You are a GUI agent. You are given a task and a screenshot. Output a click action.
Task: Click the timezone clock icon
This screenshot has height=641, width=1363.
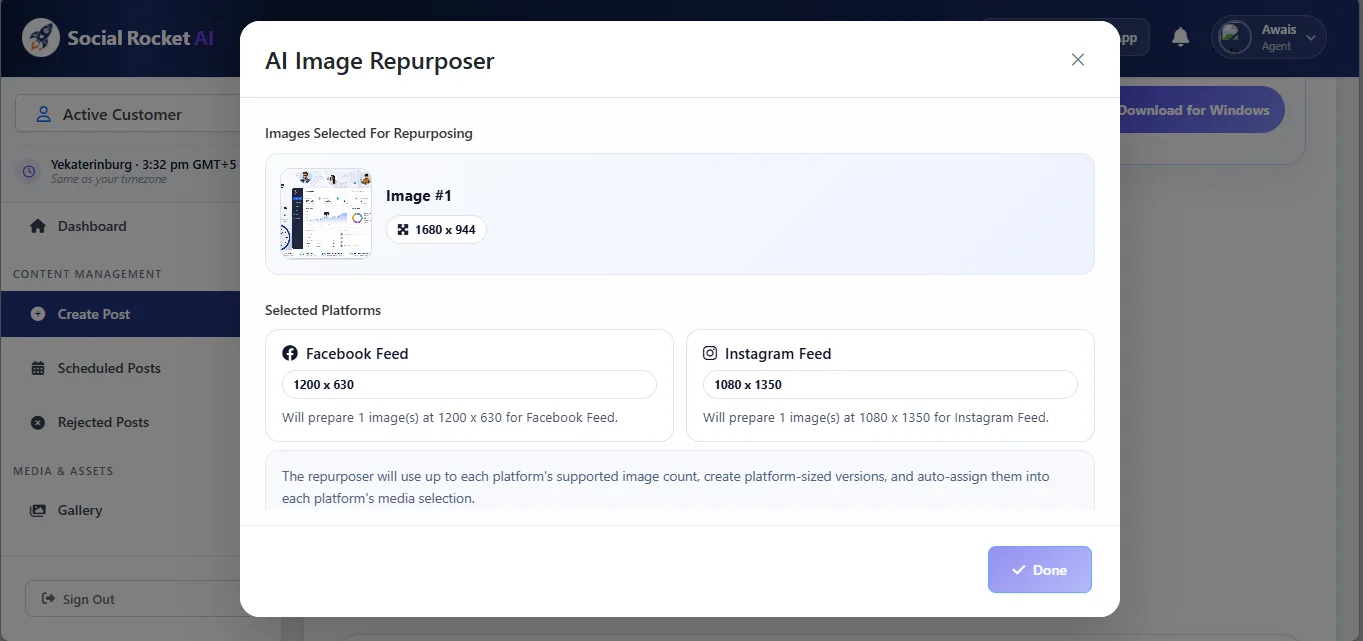tap(29, 171)
